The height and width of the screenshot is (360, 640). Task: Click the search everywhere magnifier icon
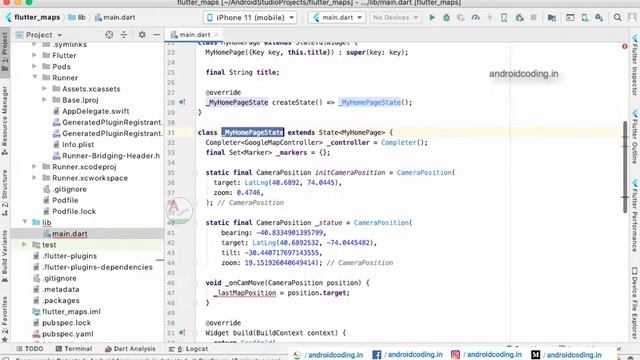tap(618, 18)
